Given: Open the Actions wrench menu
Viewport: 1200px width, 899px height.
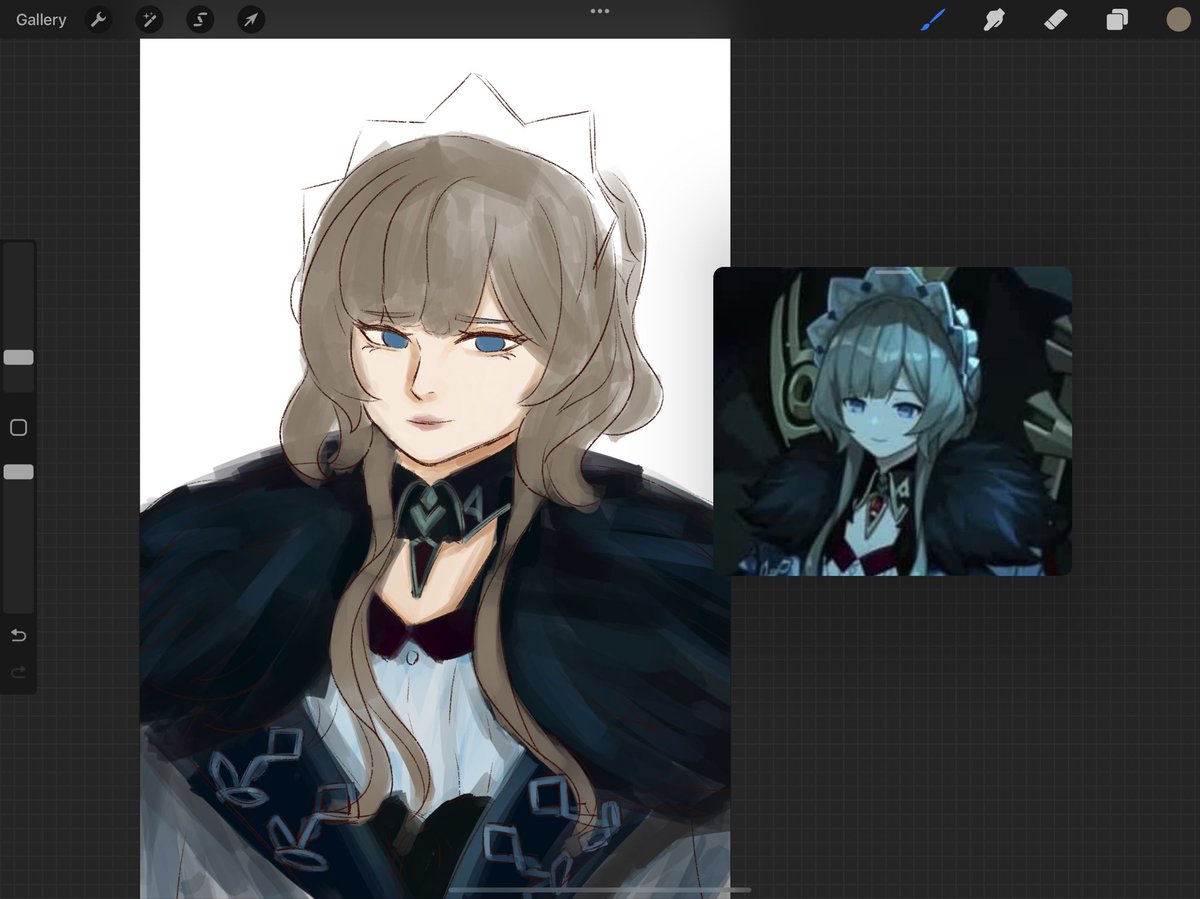Looking at the screenshot, I should pyautogui.click(x=98, y=19).
